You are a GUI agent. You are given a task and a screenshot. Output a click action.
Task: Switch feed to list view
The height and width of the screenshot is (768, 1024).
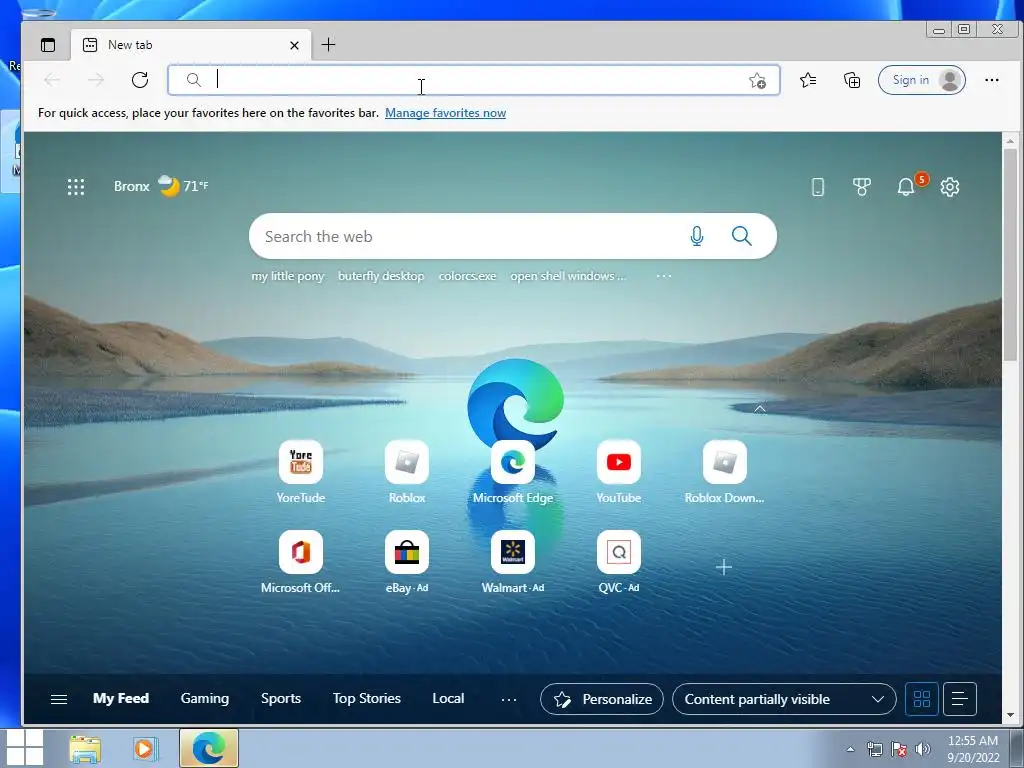(959, 699)
